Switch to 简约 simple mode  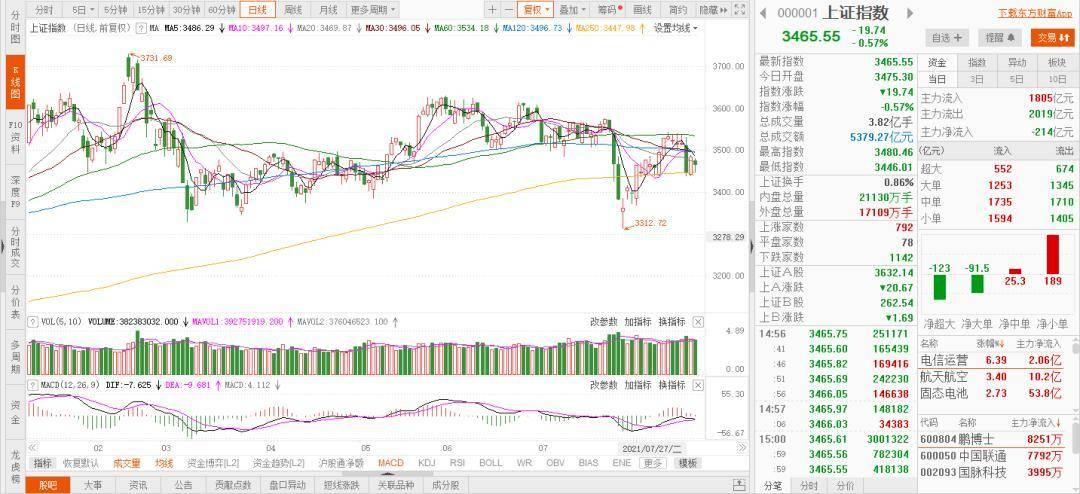pyautogui.click(x=678, y=10)
